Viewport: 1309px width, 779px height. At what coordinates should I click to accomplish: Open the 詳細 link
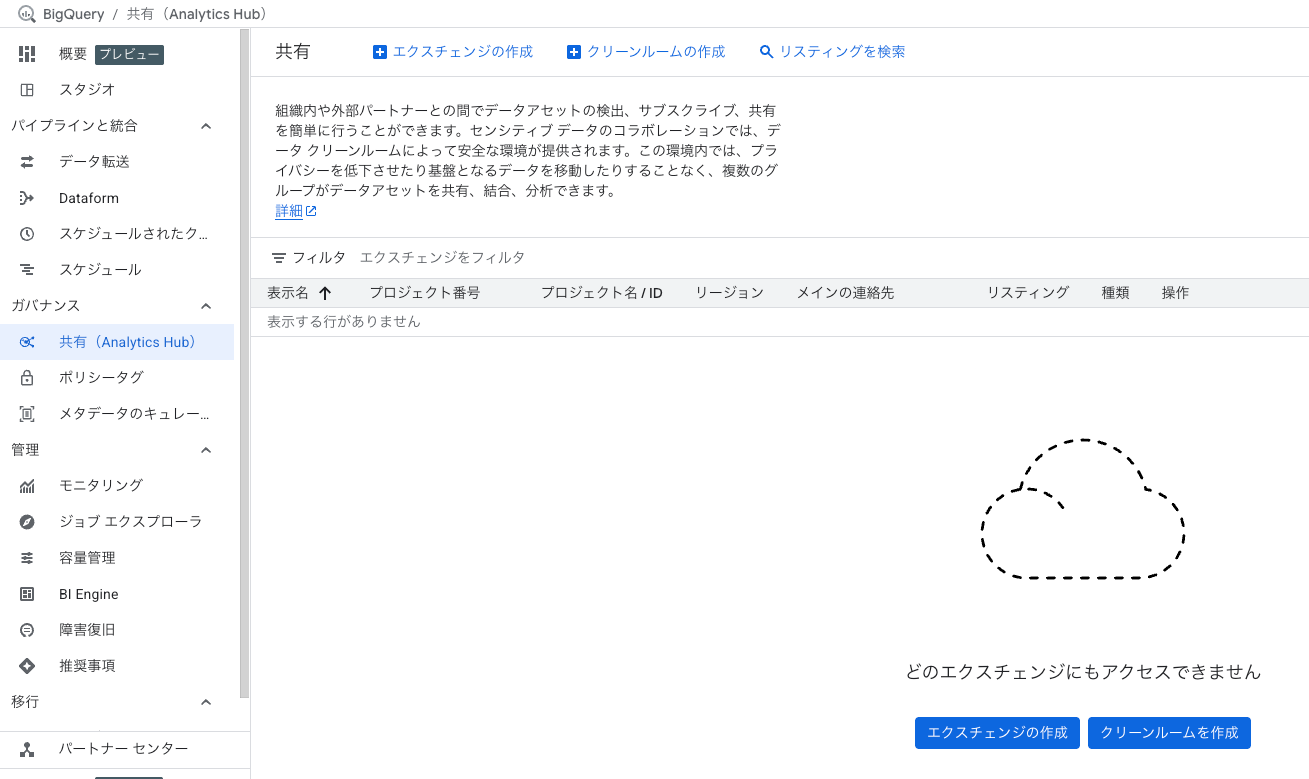click(x=289, y=211)
